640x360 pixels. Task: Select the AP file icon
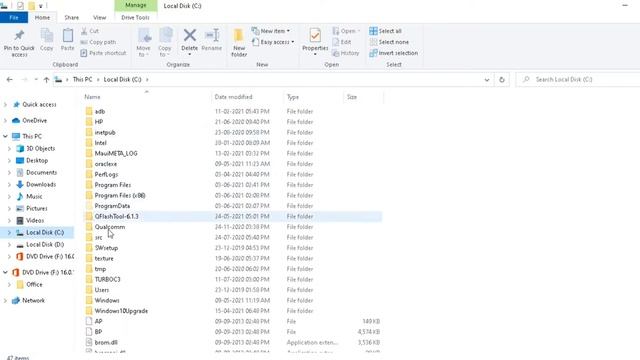[89, 321]
